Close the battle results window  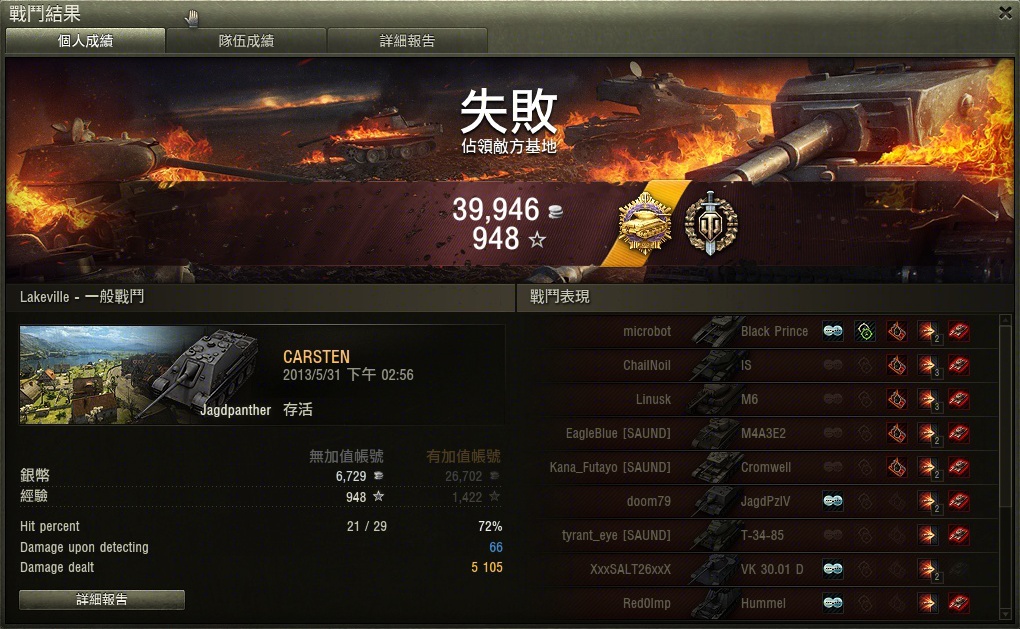click(1005, 12)
